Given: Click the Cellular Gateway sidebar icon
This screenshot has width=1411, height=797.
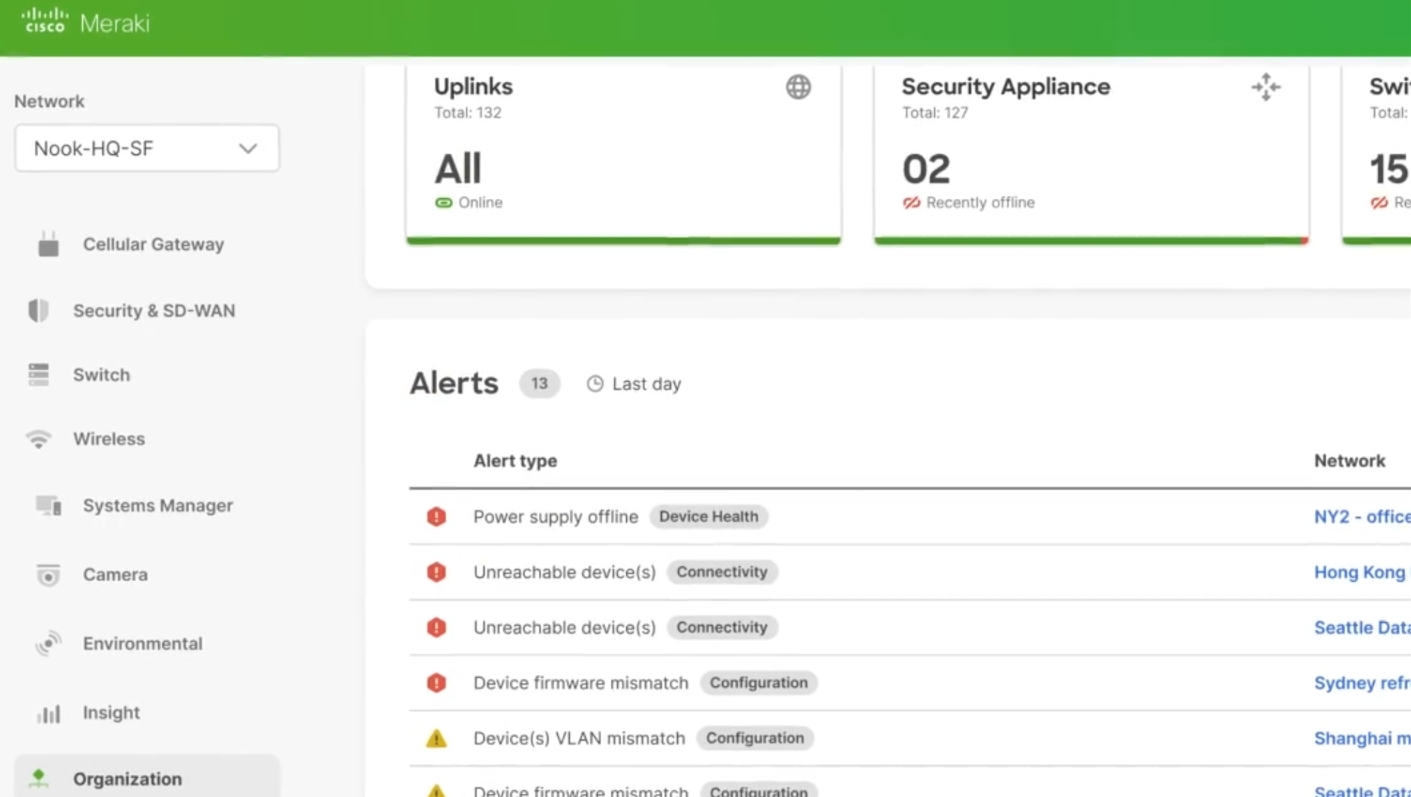Looking at the screenshot, I should (48, 244).
